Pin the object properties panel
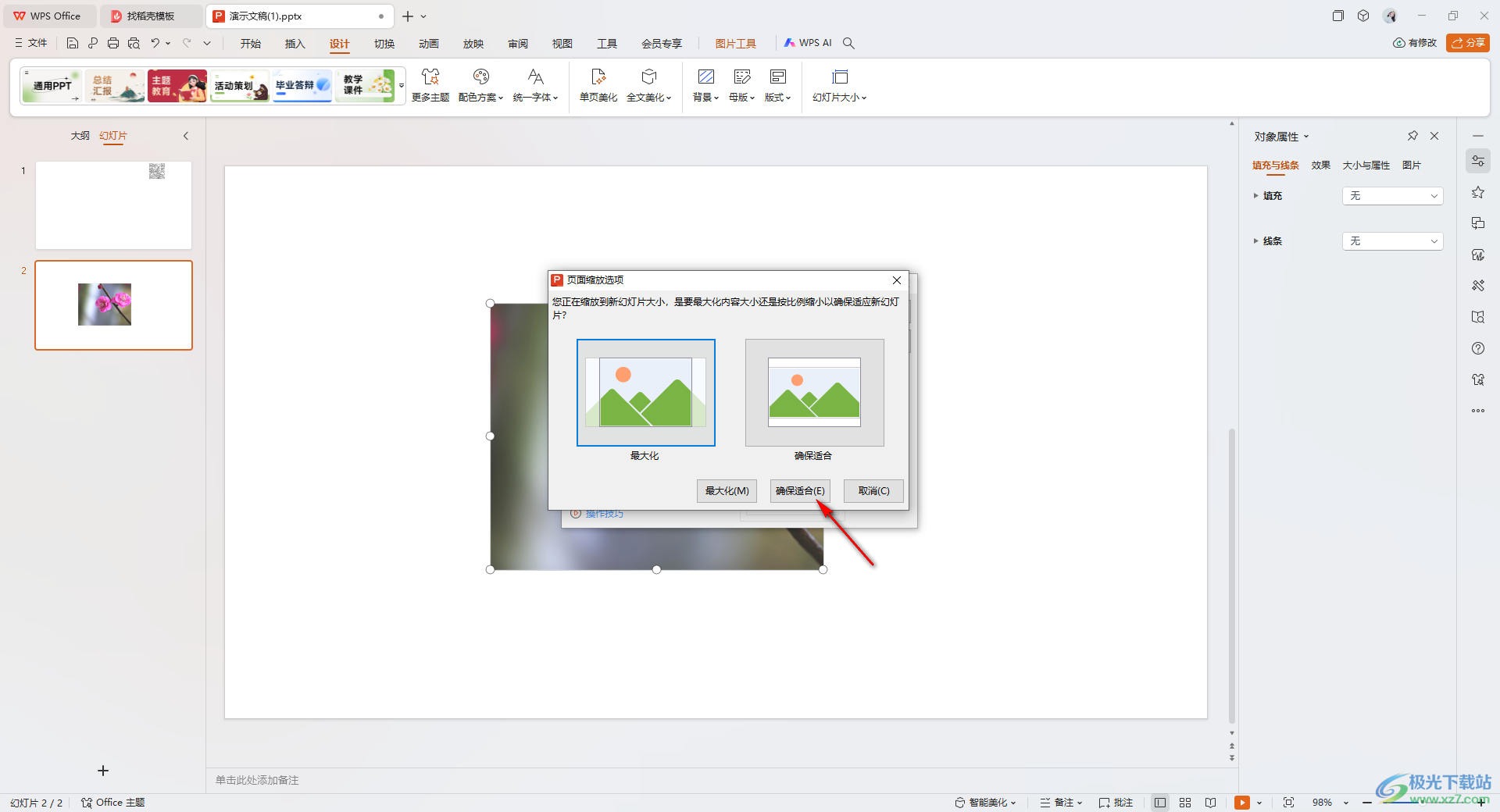 (1412, 136)
